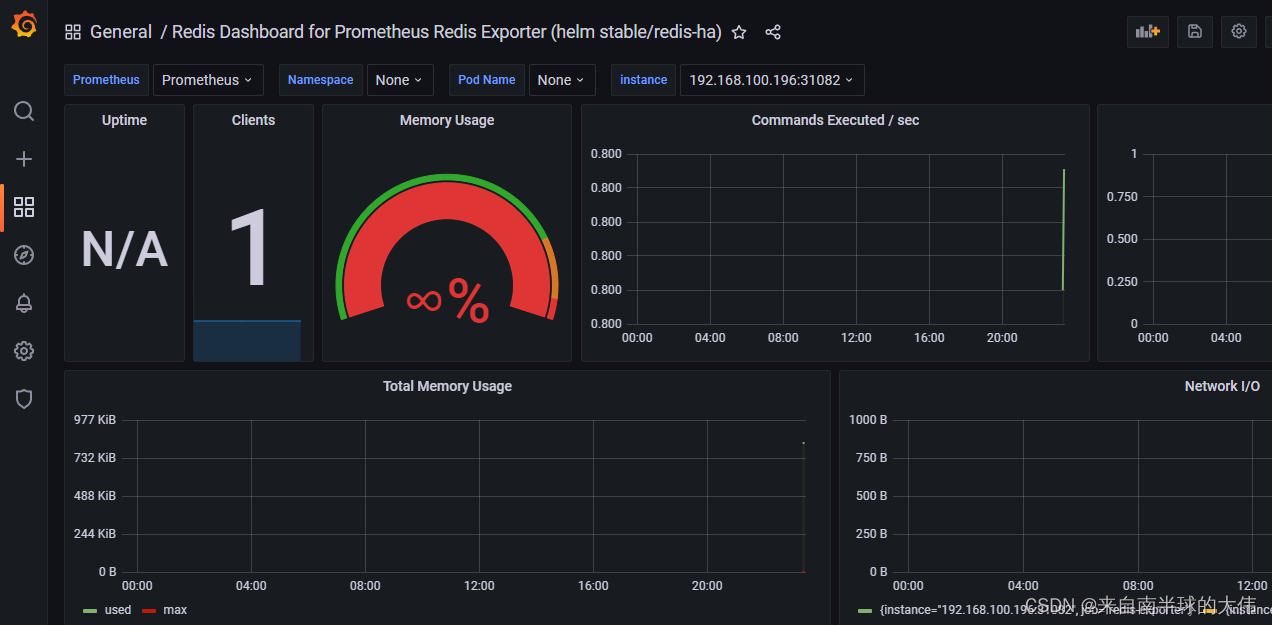Select the Dashboards sidebar icon
This screenshot has height=625, width=1272.
click(x=24, y=207)
